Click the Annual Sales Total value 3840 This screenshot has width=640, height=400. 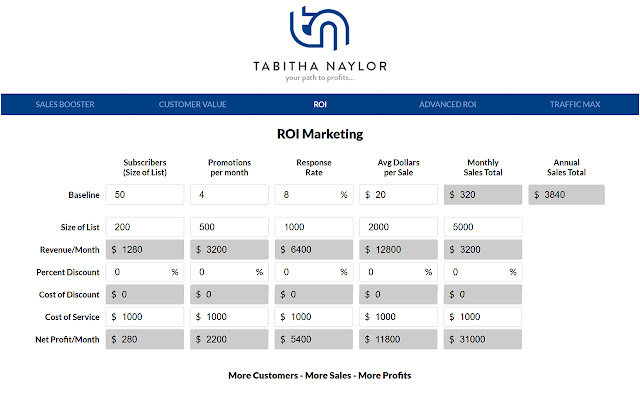pos(567,195)
